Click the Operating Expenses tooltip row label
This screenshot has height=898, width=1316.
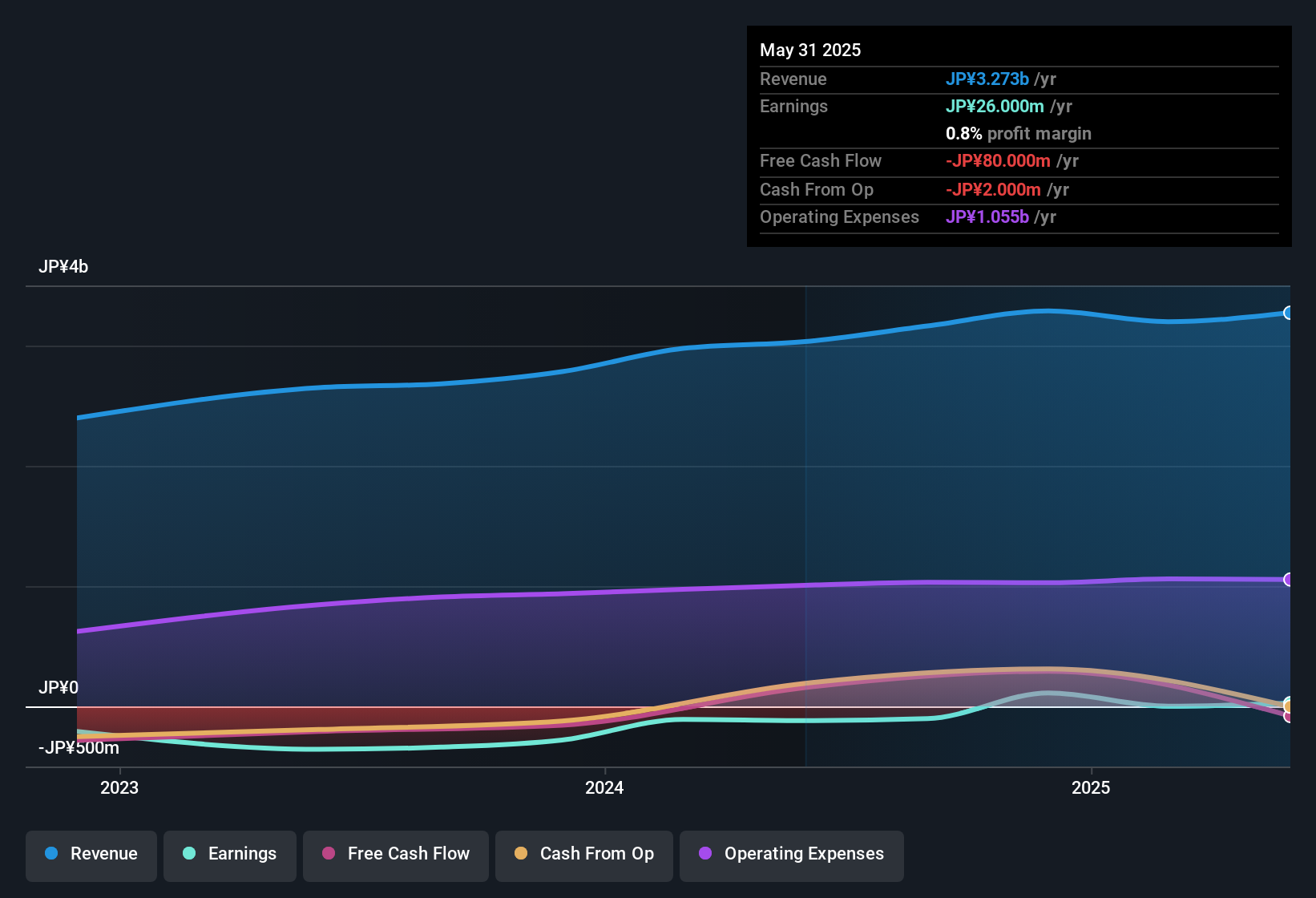click(x=839, y=217)
